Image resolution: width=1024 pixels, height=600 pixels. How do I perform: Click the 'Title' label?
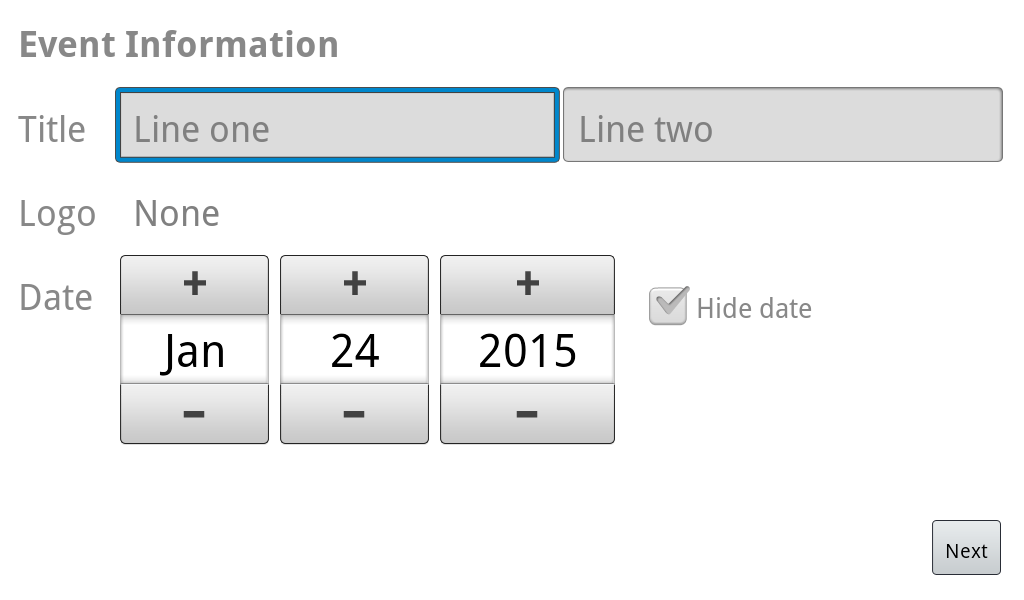click(x=52, y=129)
